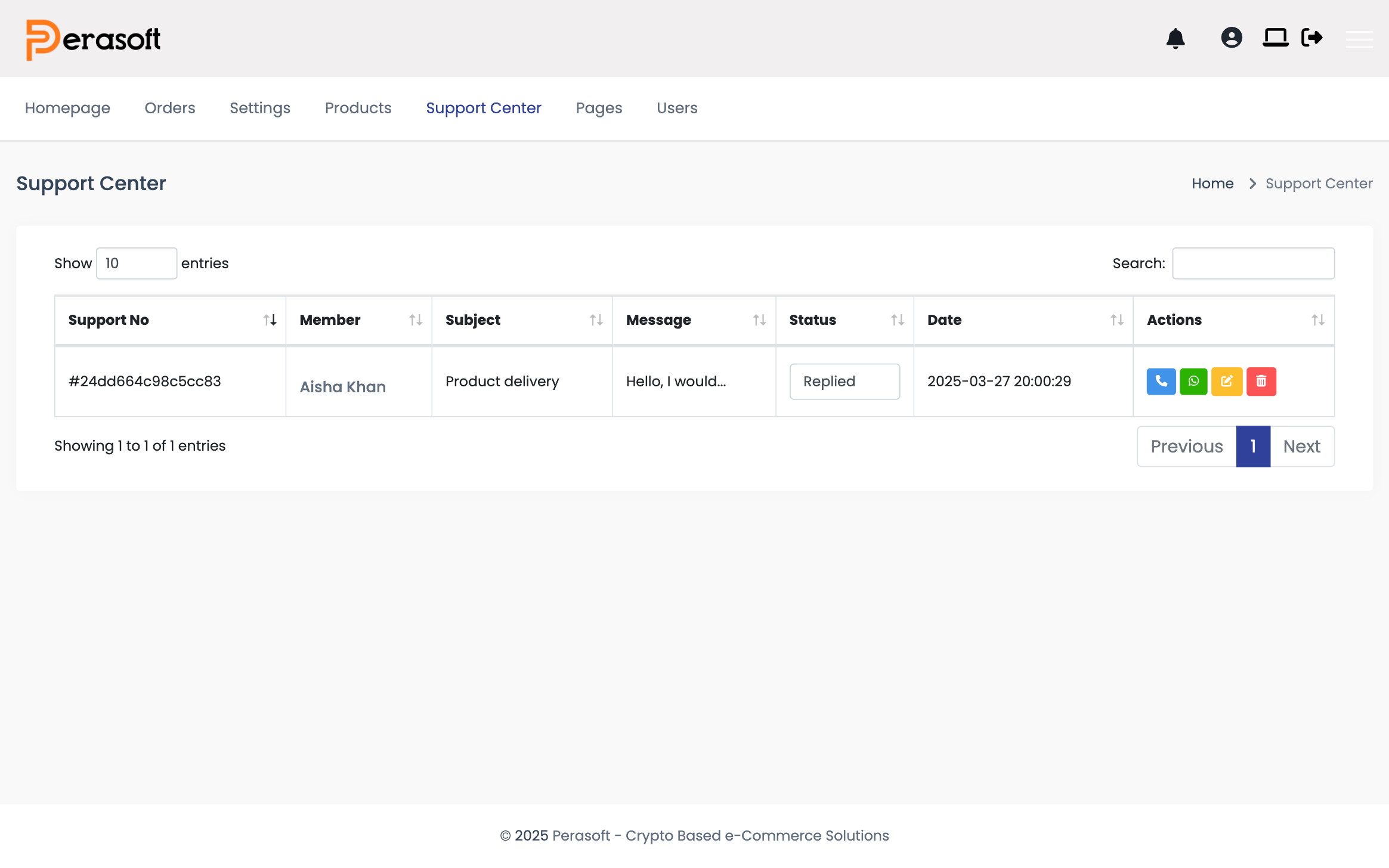
Task: Change the Replied status dropdown
Action: pos(844,382)
